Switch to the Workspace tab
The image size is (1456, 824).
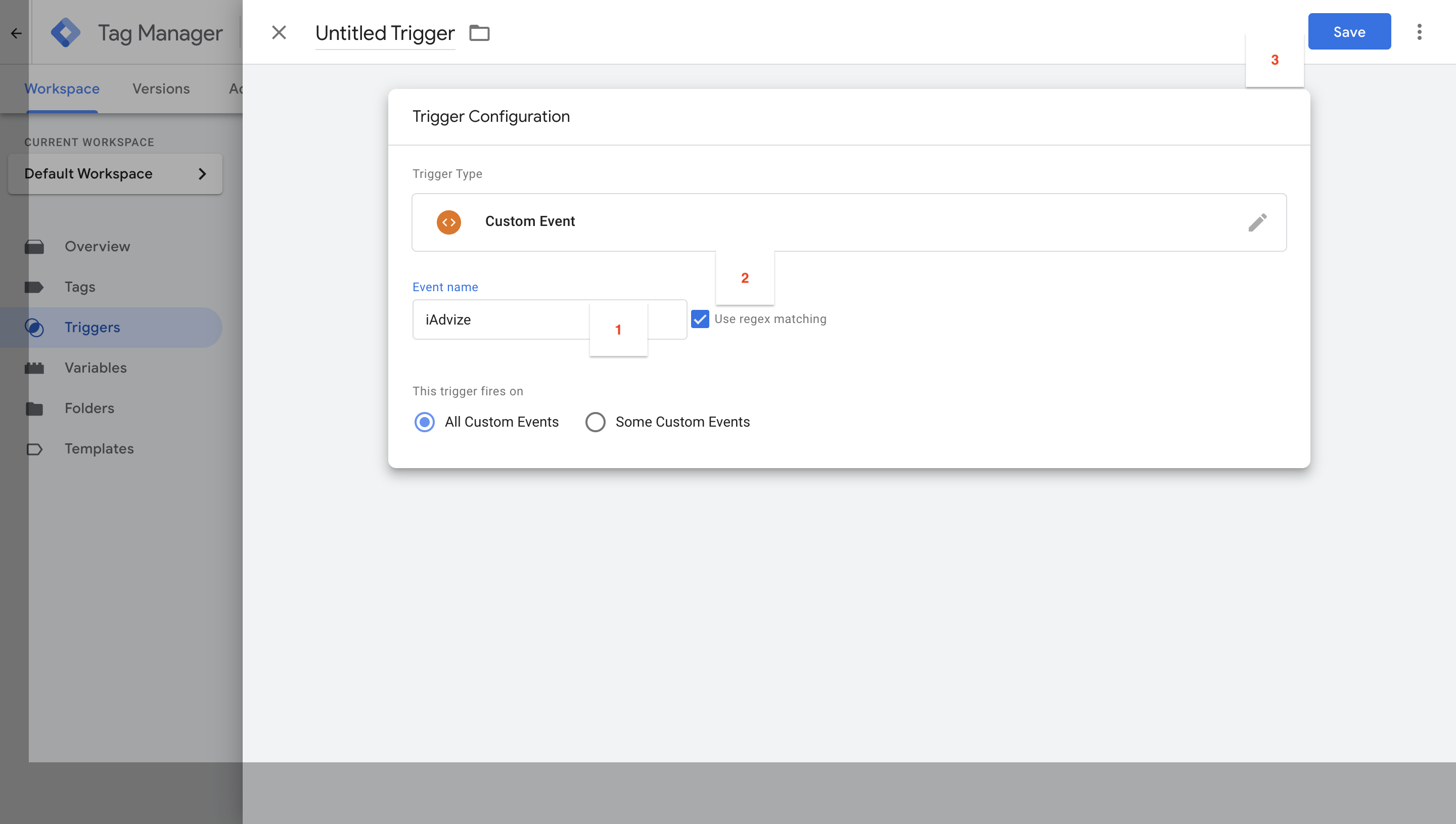click(62, 89)
